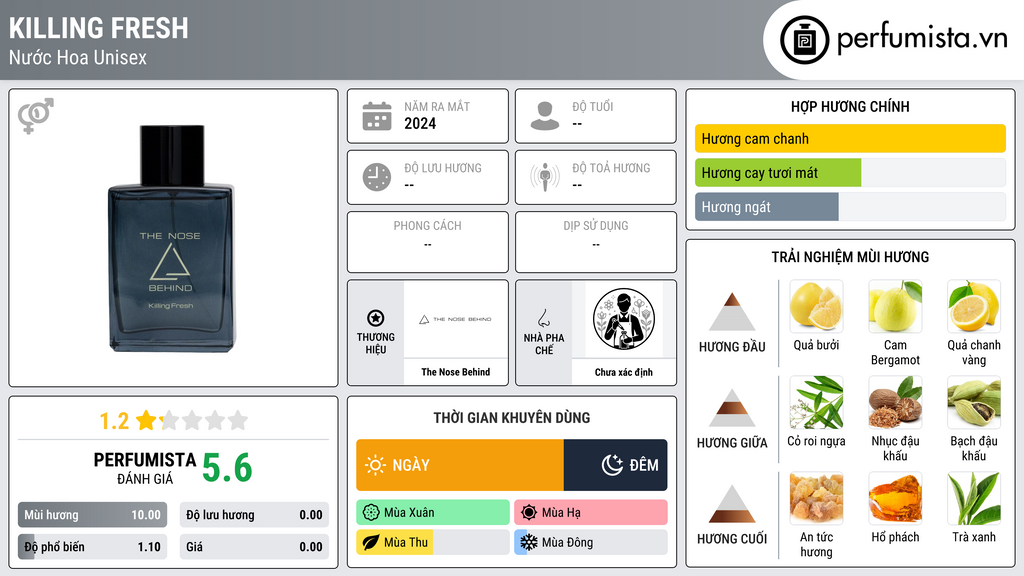The image size is (1024, 576).
Task: Click The Nose Behind brand name
Action: coord(456,372)
